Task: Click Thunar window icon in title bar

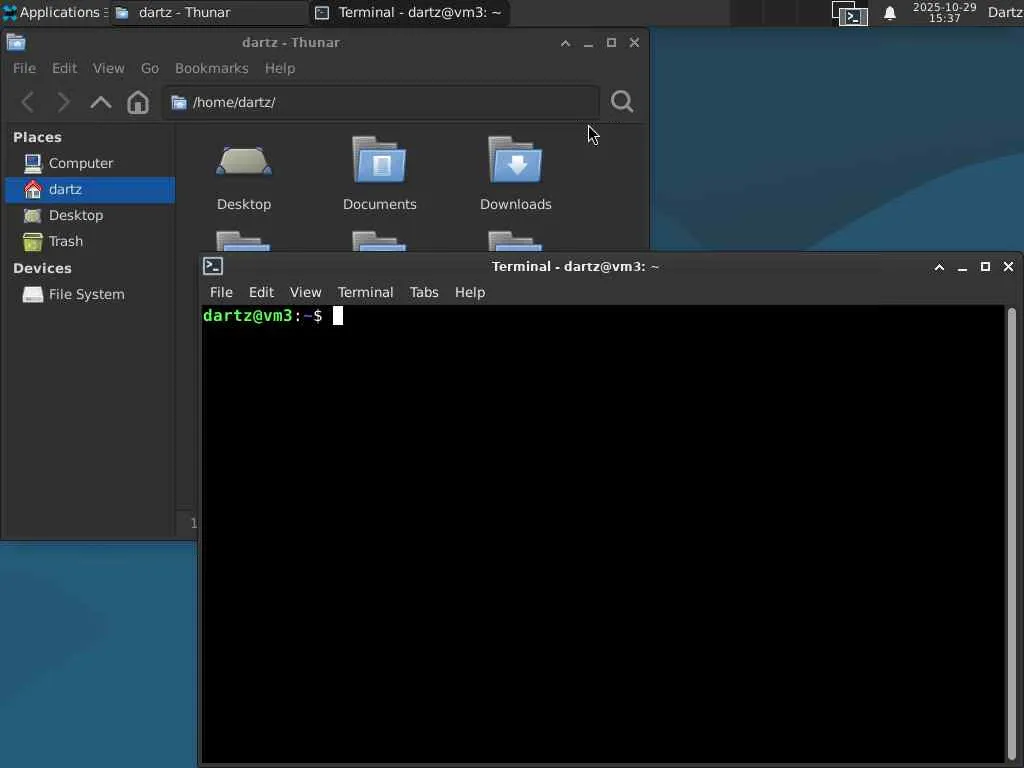Action: pos(16,42)
